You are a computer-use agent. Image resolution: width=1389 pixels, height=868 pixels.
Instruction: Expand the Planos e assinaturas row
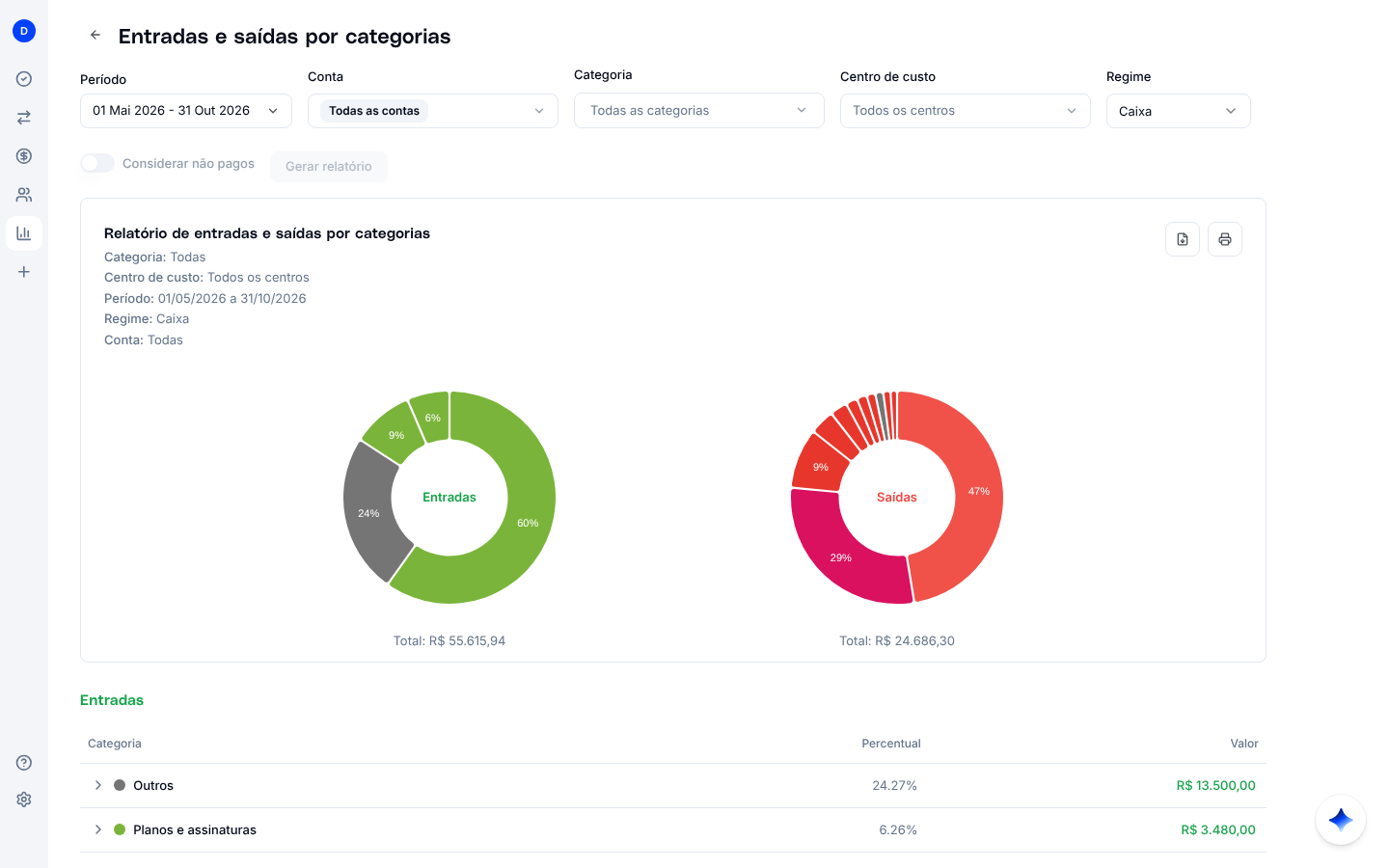coord(98,829)
